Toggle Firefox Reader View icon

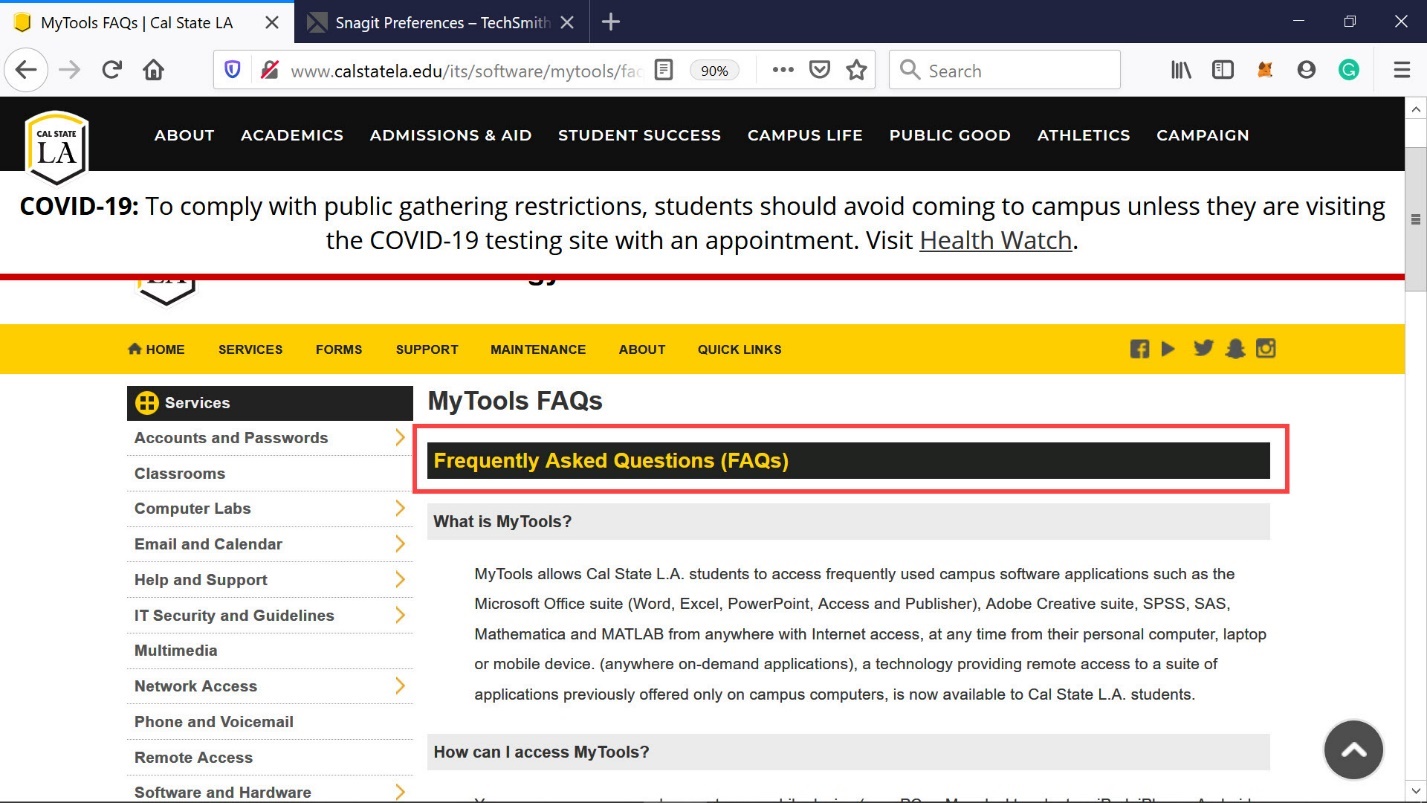(663, 70)
